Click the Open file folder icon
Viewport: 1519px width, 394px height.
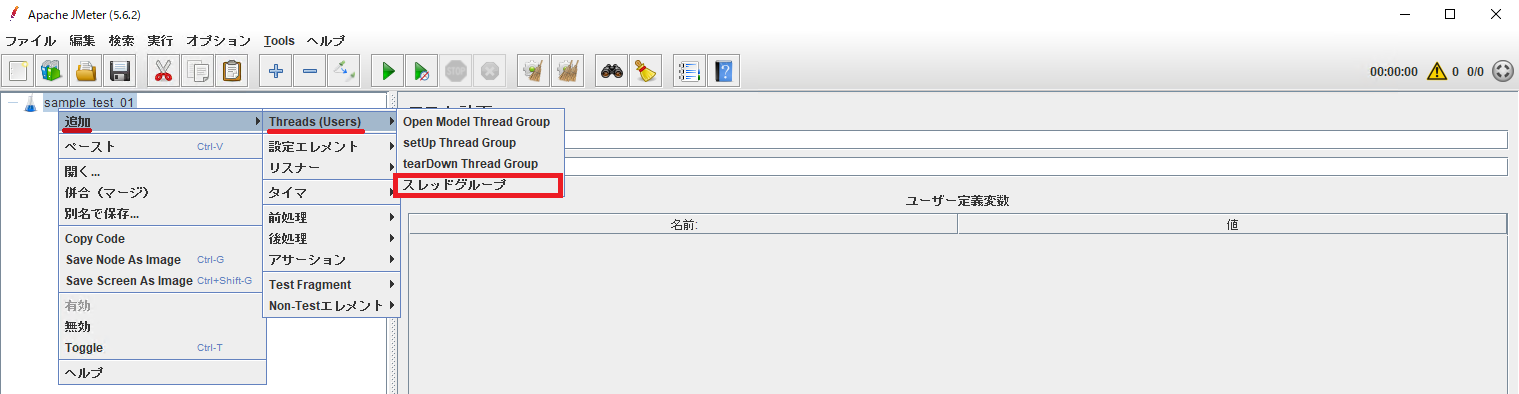pos(86,71)
